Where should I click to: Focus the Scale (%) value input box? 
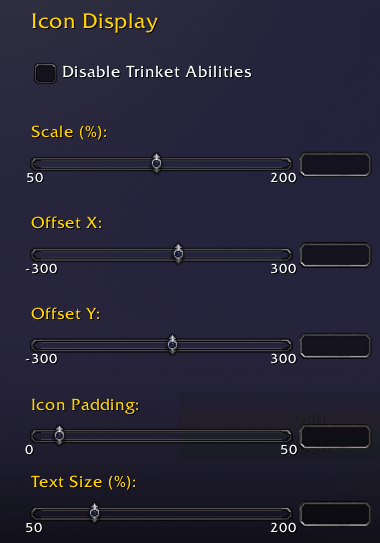tap(335, 164)
